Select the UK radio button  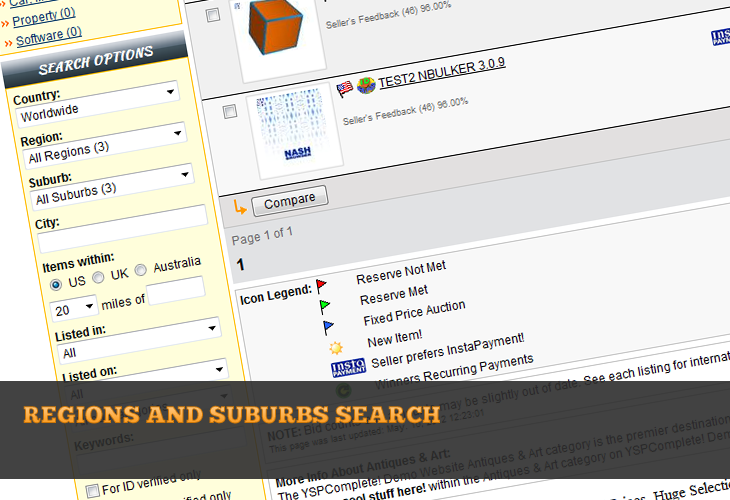98,277
